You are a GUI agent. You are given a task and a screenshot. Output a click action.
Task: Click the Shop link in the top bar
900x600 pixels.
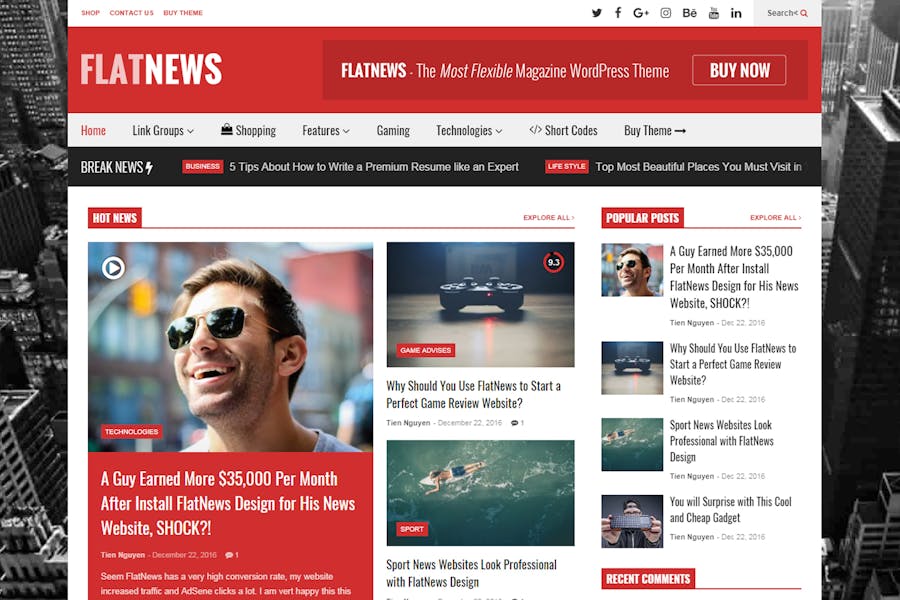(90, 13)
